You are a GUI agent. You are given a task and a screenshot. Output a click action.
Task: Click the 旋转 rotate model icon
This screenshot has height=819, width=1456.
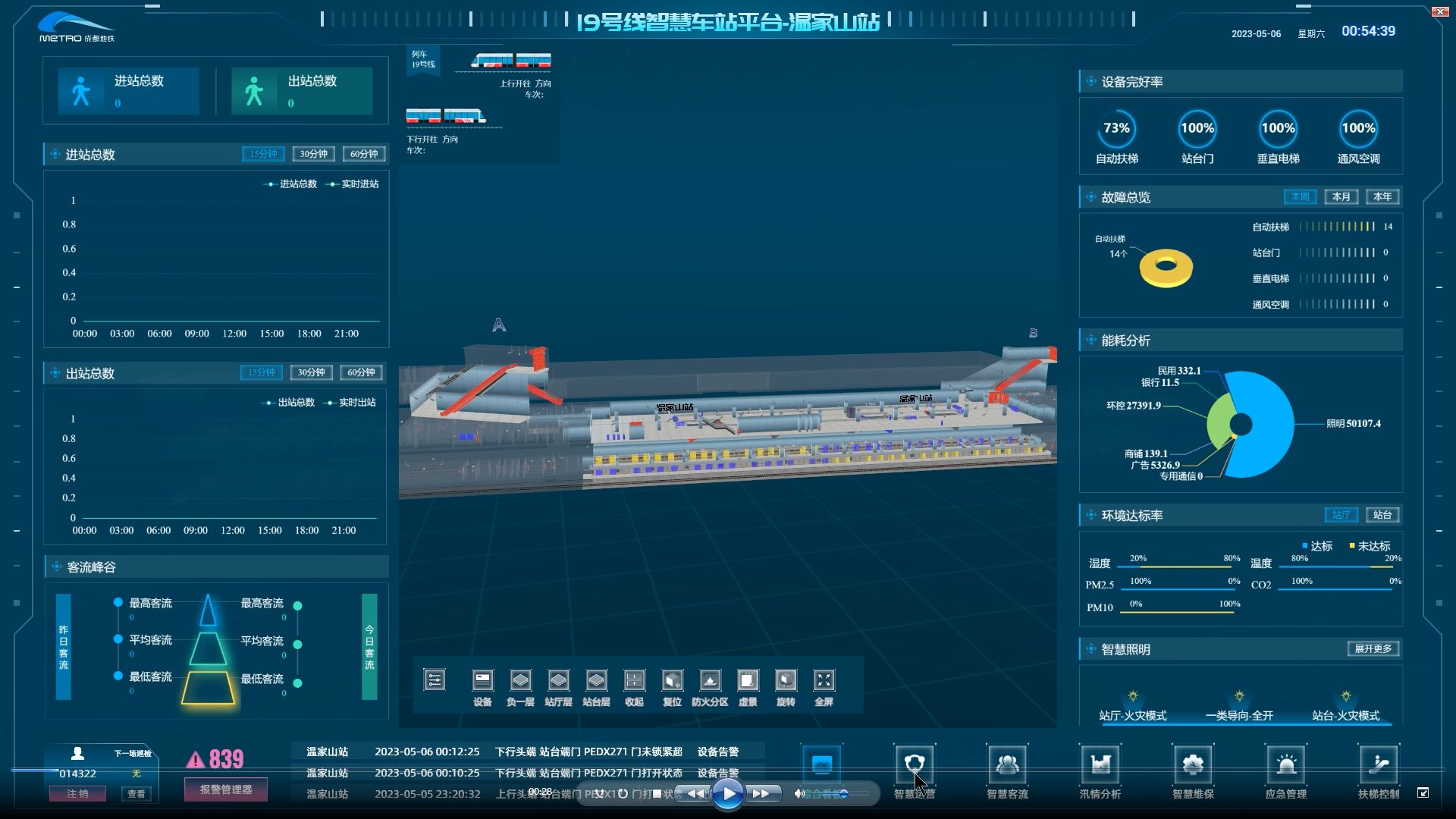click(786, 680)
